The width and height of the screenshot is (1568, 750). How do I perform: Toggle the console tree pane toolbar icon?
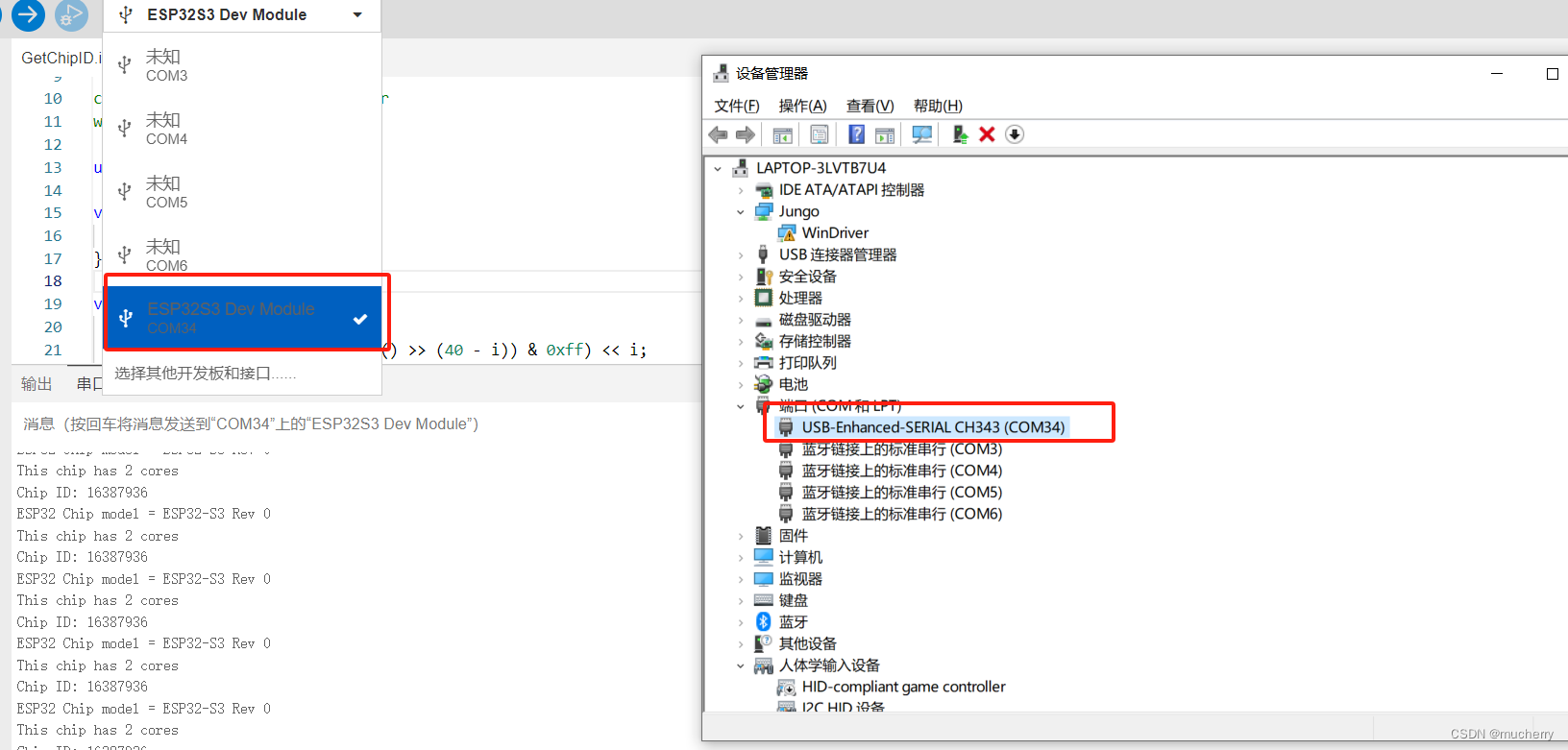[783, 134]
